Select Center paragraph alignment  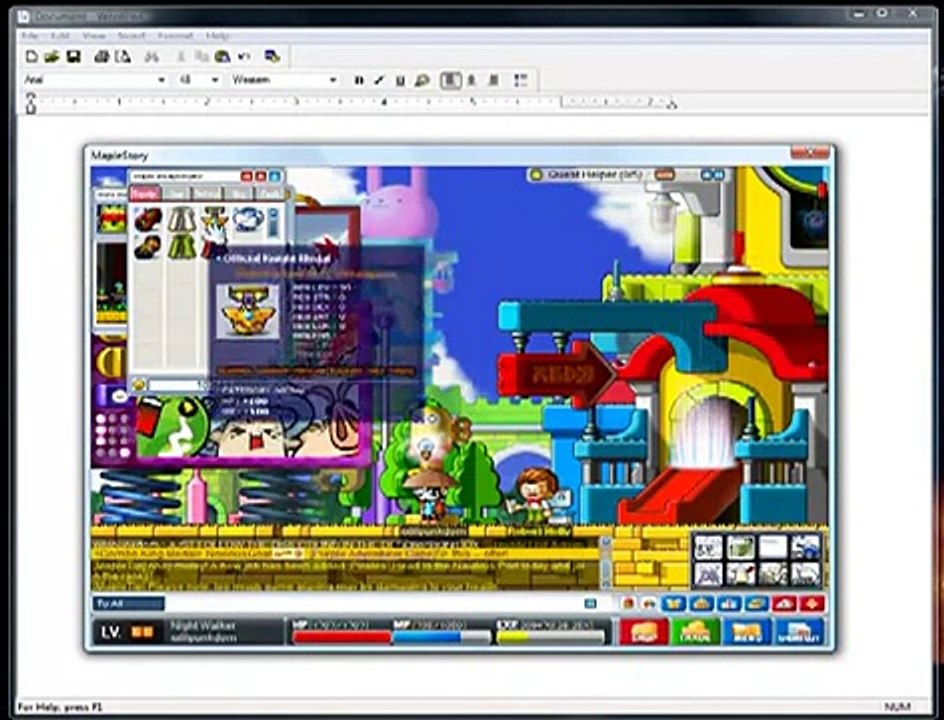472,80
